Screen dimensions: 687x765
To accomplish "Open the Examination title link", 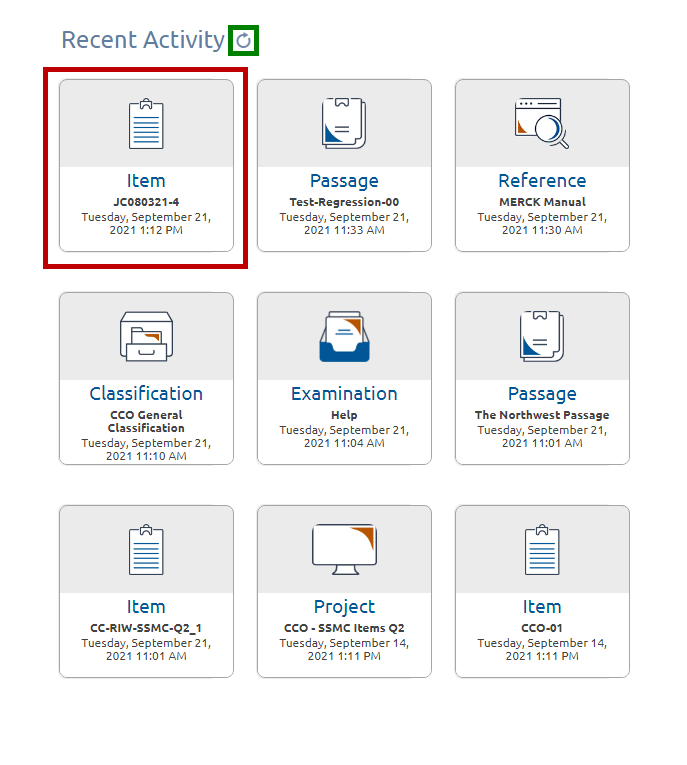I will [x=344, y=394].
